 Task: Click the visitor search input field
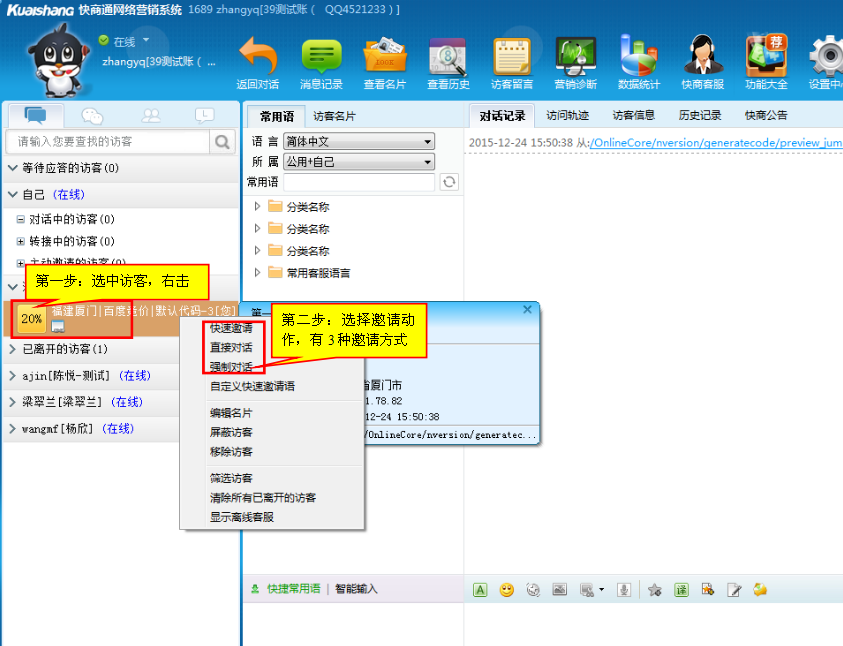pyautogui.click(x=108, y=142)
